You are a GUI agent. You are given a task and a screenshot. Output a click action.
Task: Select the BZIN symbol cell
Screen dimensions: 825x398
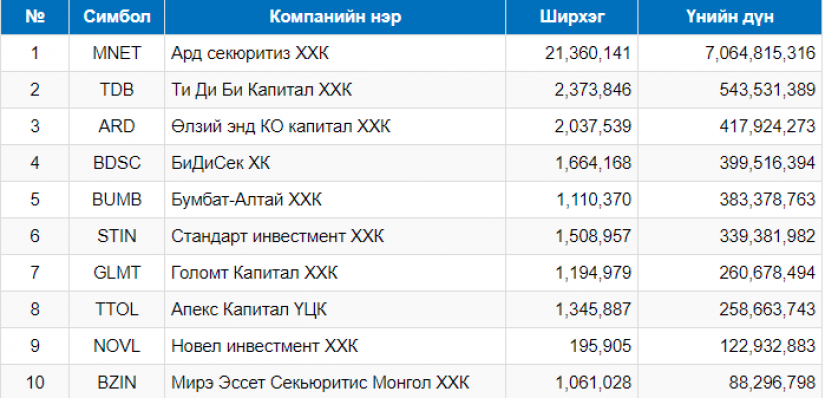tap(117, 383)
